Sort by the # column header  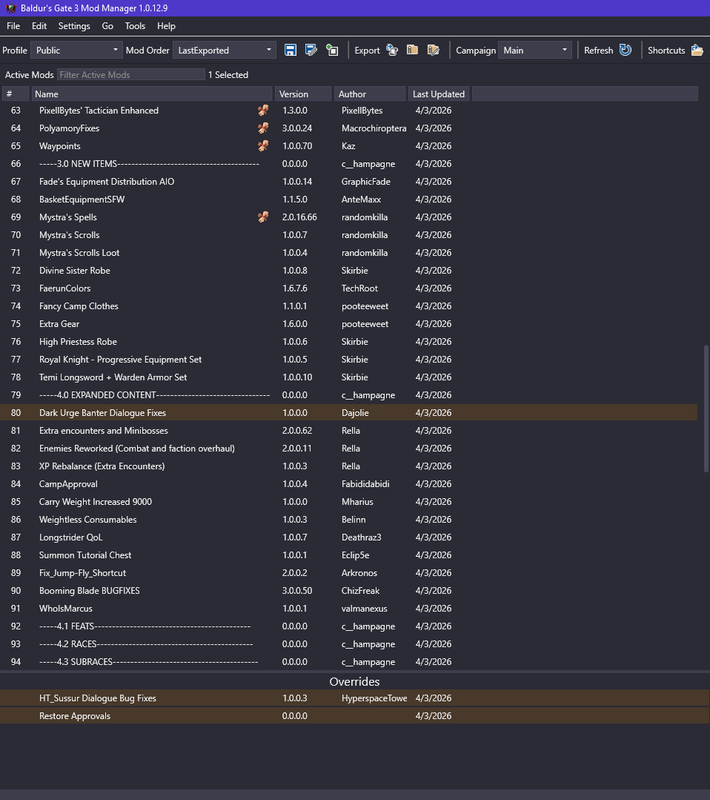click(x=15, y=94)
